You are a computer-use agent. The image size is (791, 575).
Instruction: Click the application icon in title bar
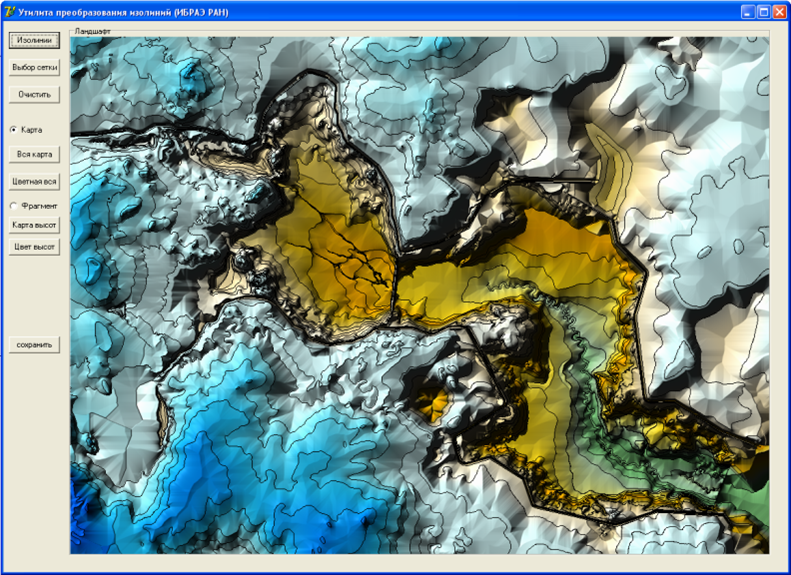[10, 12]
